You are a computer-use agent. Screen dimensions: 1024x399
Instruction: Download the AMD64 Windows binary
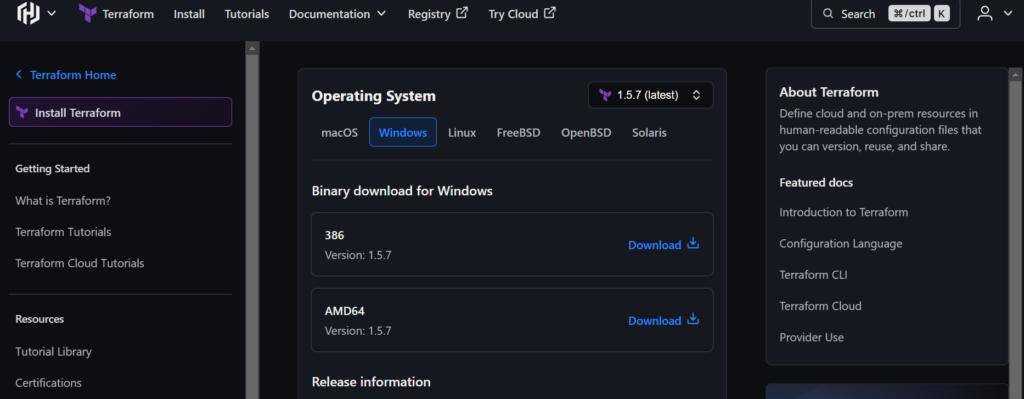pyautogui.click(x=664, y=320)
